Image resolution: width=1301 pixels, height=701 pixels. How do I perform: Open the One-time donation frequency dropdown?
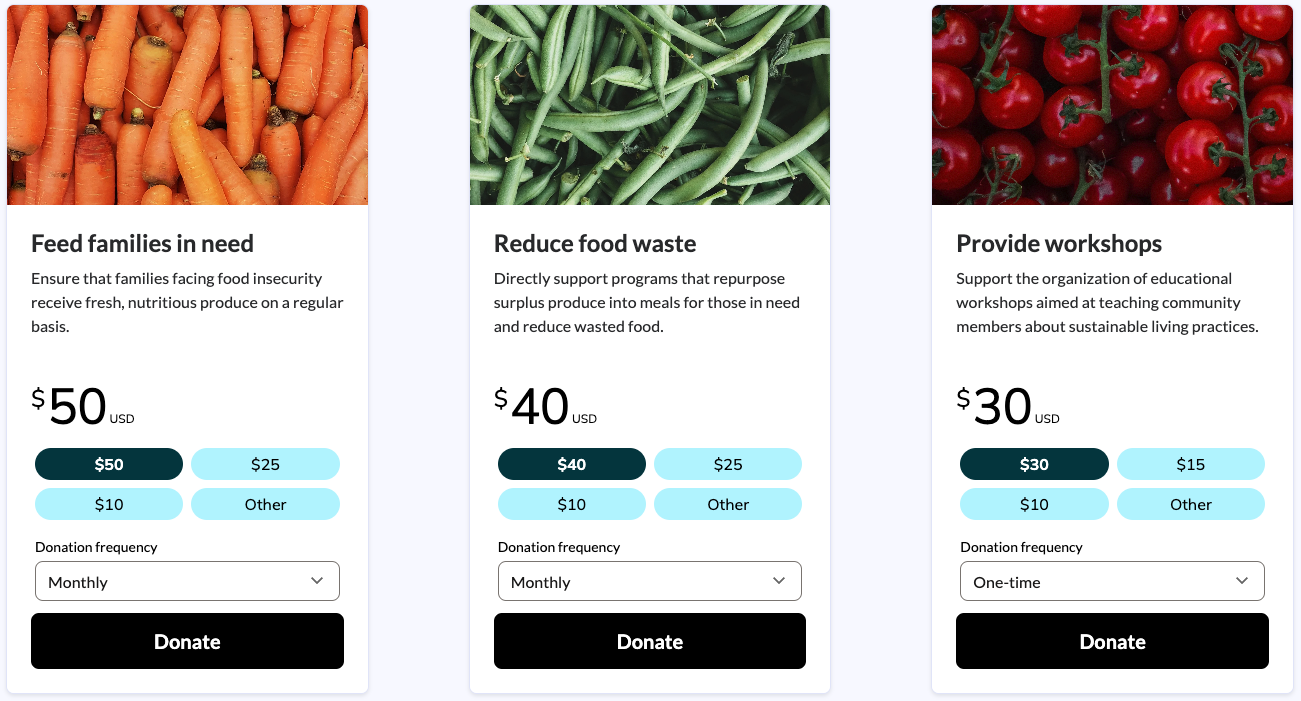click(1112, 581)
